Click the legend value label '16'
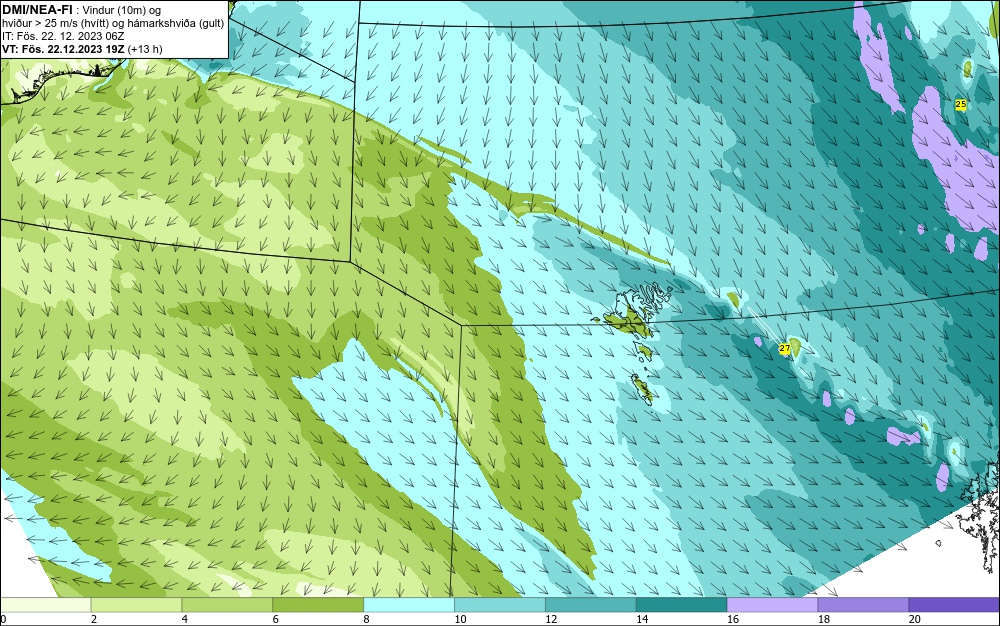The width and height of the screenshot is (1000, 626). tap(733, 619)
